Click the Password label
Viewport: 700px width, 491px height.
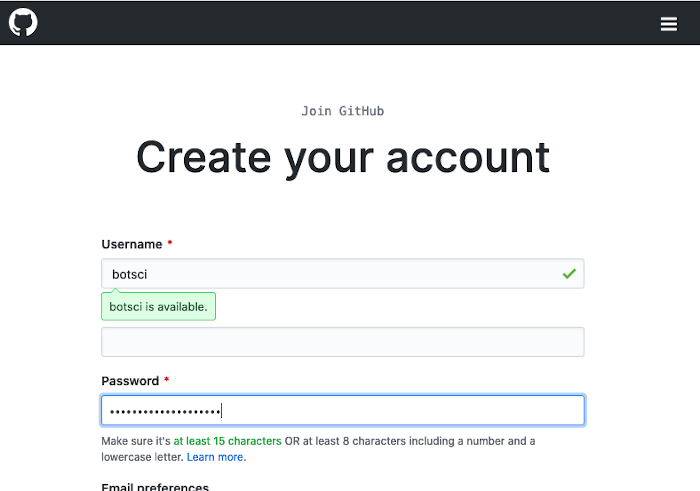click(130, 381)
